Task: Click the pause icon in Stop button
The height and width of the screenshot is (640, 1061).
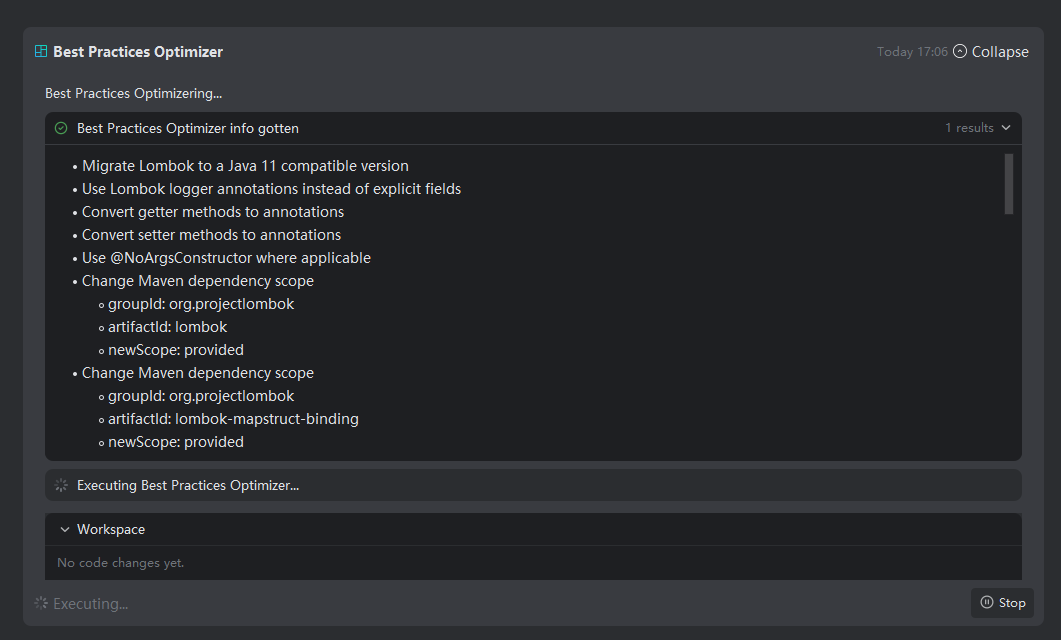Action: pos(987,603)
